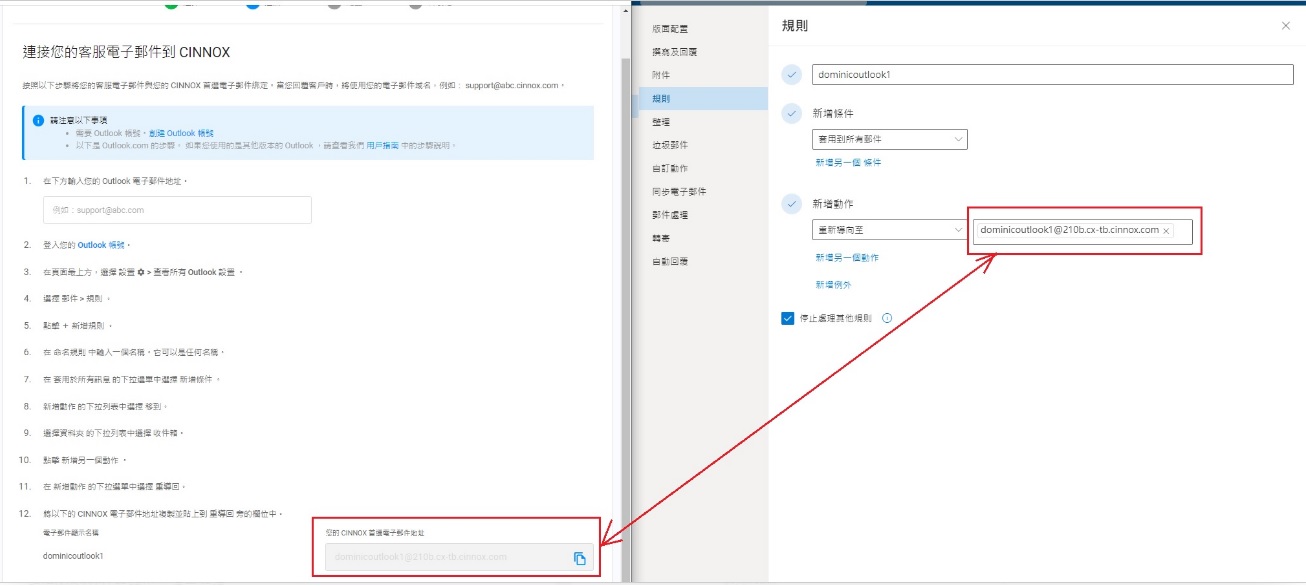Open the 套用到所有郵件 condition dropdown
This screenshot has width=1306, height=586.
890,139
